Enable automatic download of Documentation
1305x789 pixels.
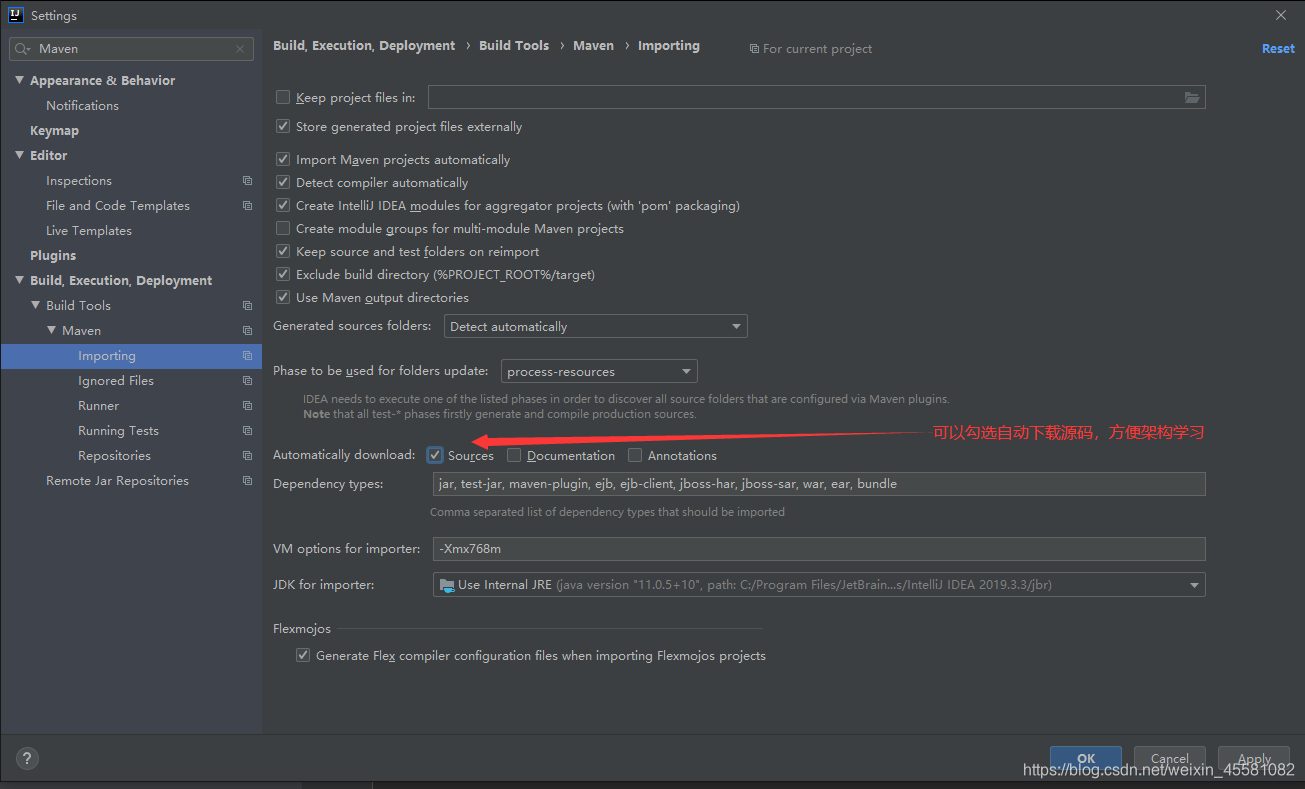514,455
